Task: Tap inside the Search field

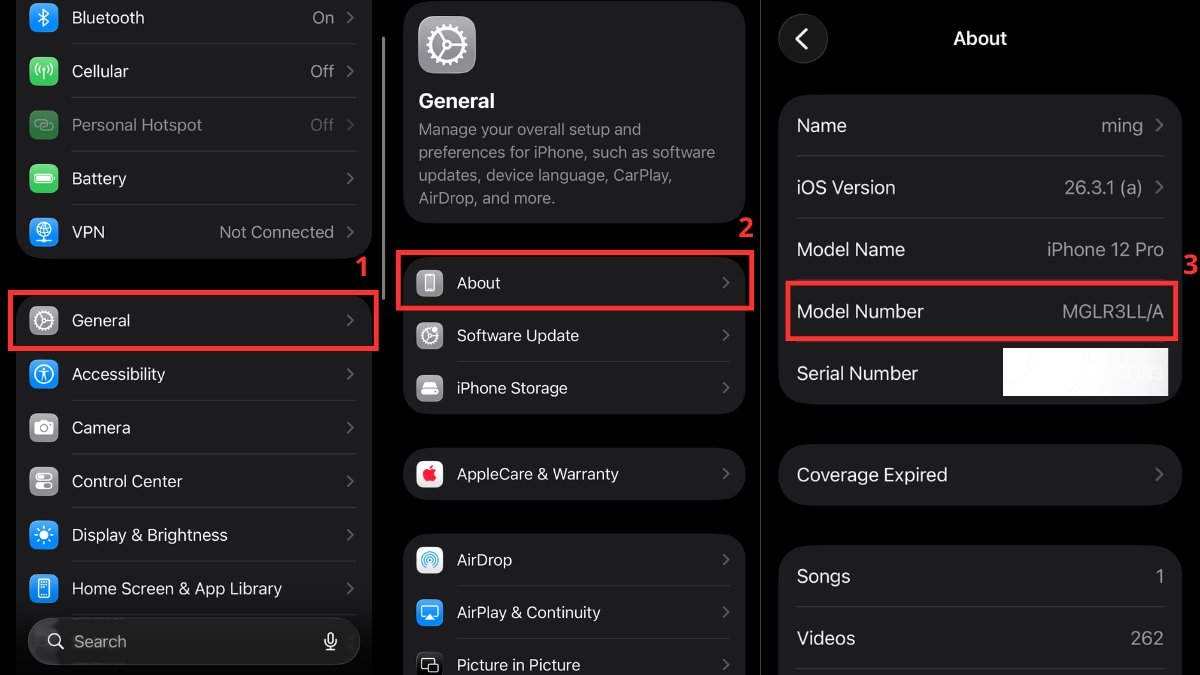Action: [193, 642]
